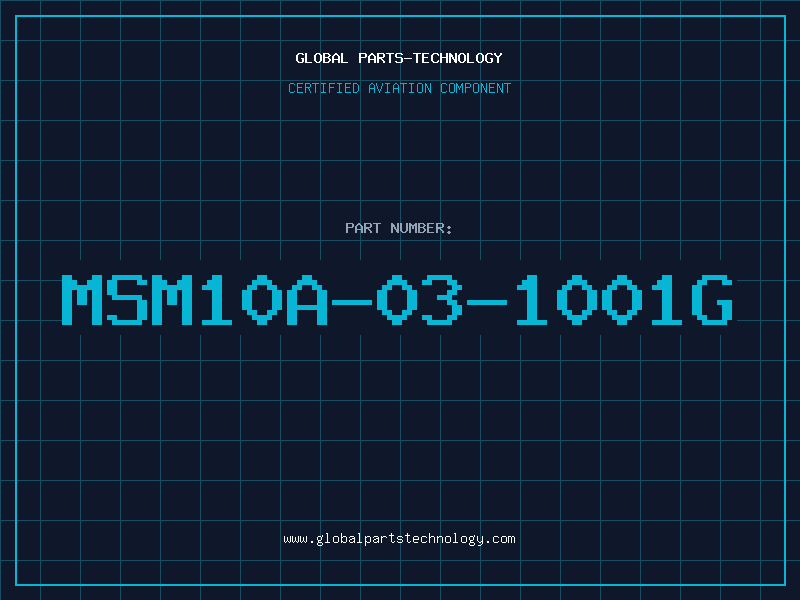
Task: Click the word PARTS-TECHNOLOGY in the header
Action: click(431, 58)
